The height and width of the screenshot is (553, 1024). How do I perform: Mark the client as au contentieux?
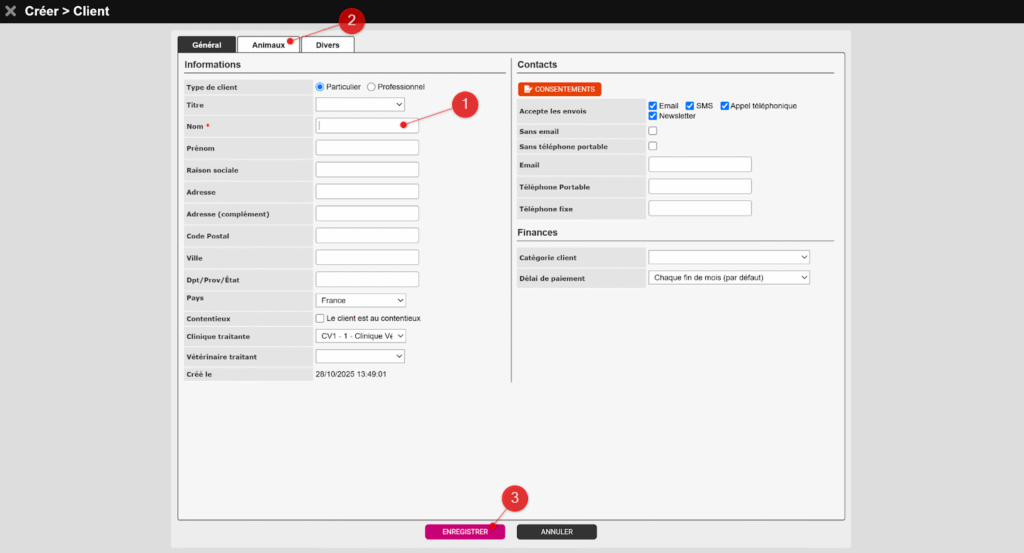coord(321,318)
